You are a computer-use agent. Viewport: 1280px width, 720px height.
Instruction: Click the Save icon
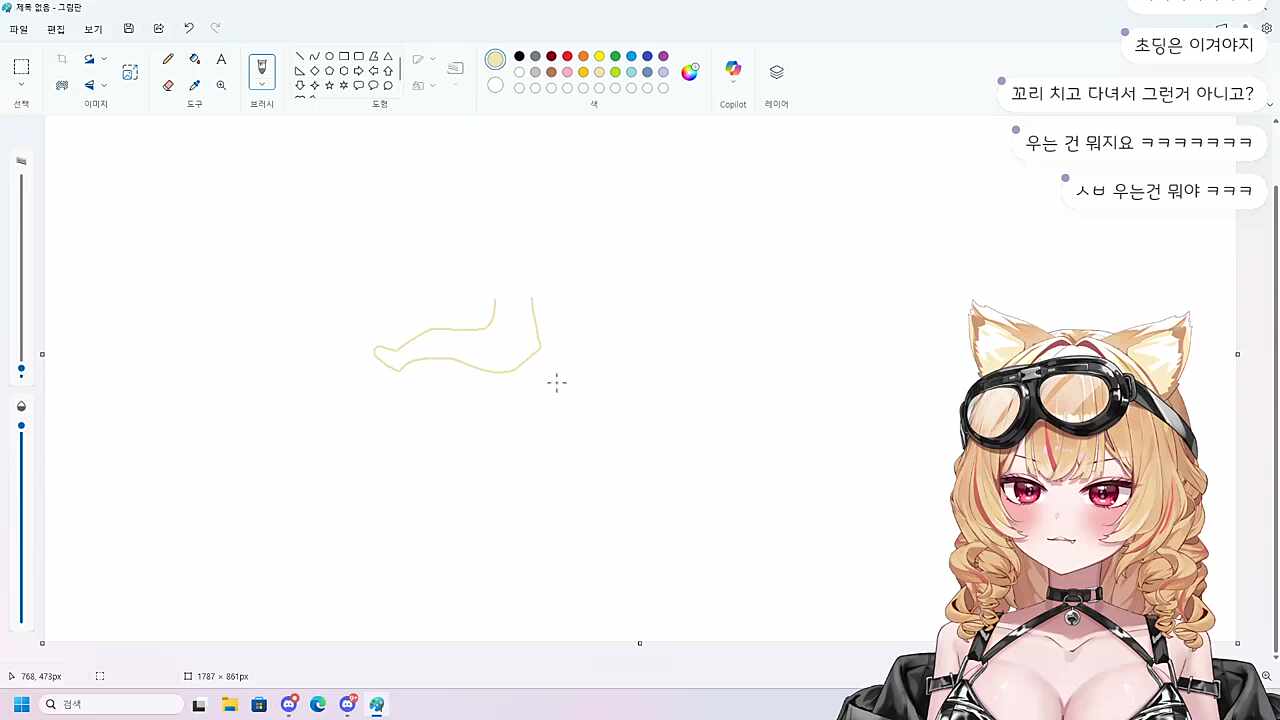129,29
